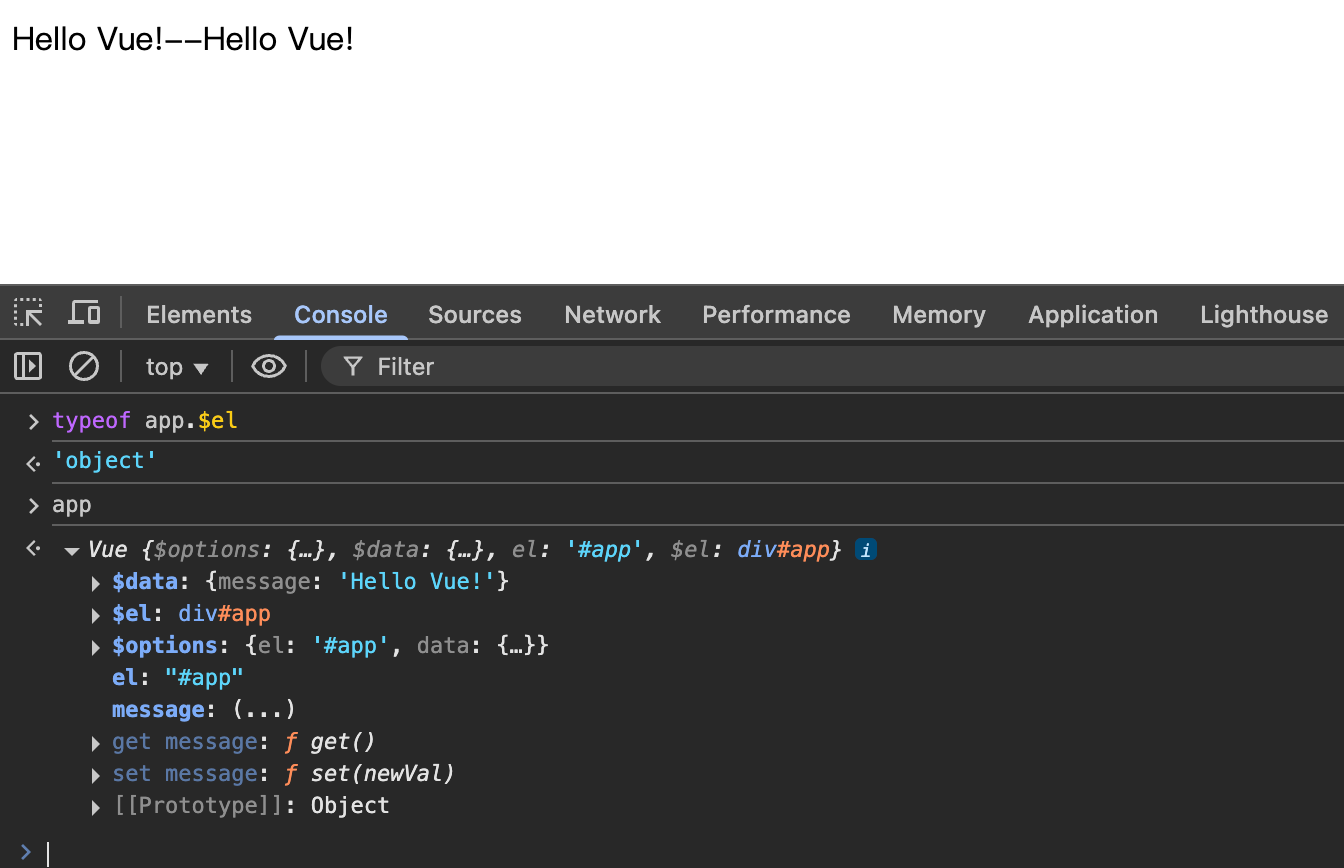Invoke the message (...) getter value
1344x868 pixels.
pos(264,710)
